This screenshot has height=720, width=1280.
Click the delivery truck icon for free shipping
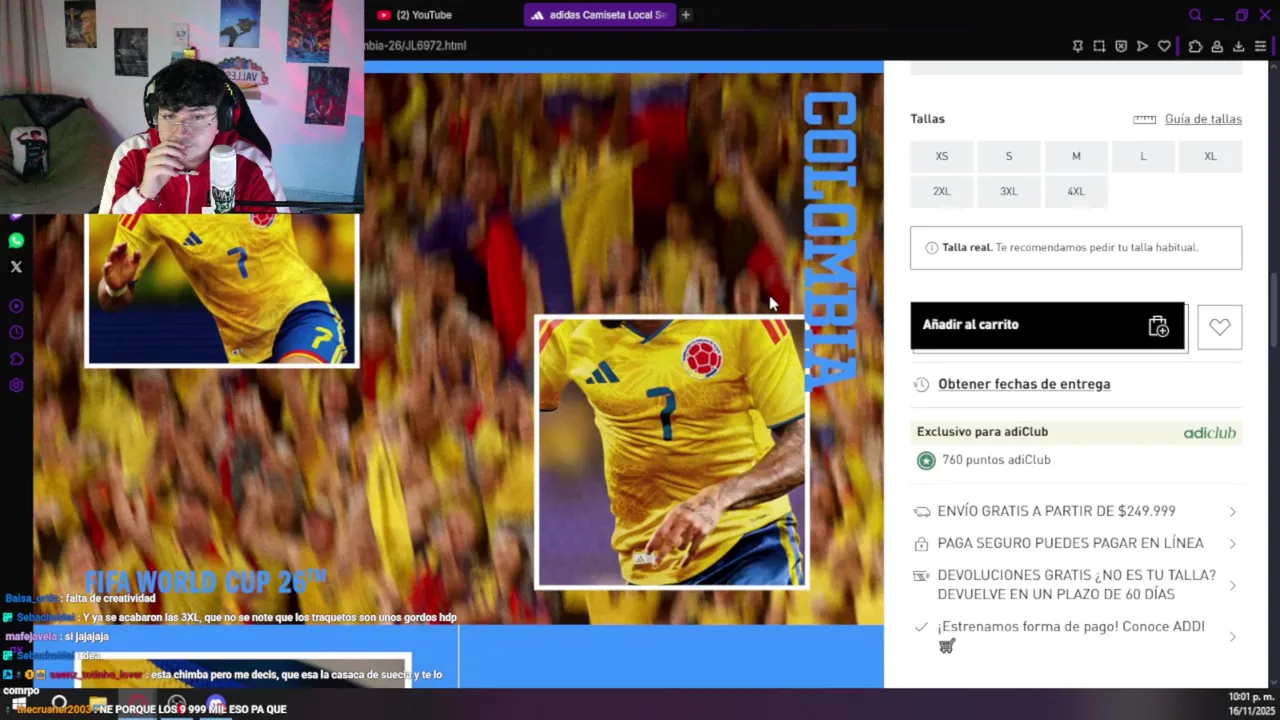[922, 512]
